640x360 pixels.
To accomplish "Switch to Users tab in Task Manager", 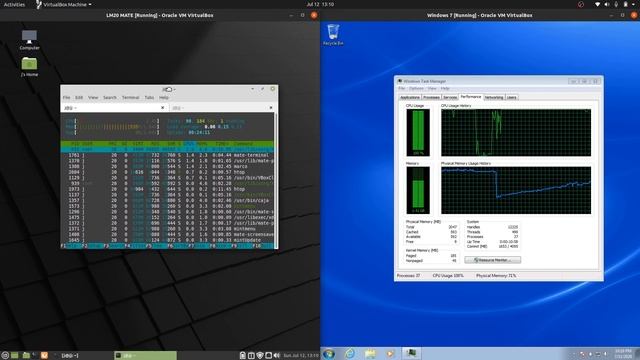I will click(511, 98).
